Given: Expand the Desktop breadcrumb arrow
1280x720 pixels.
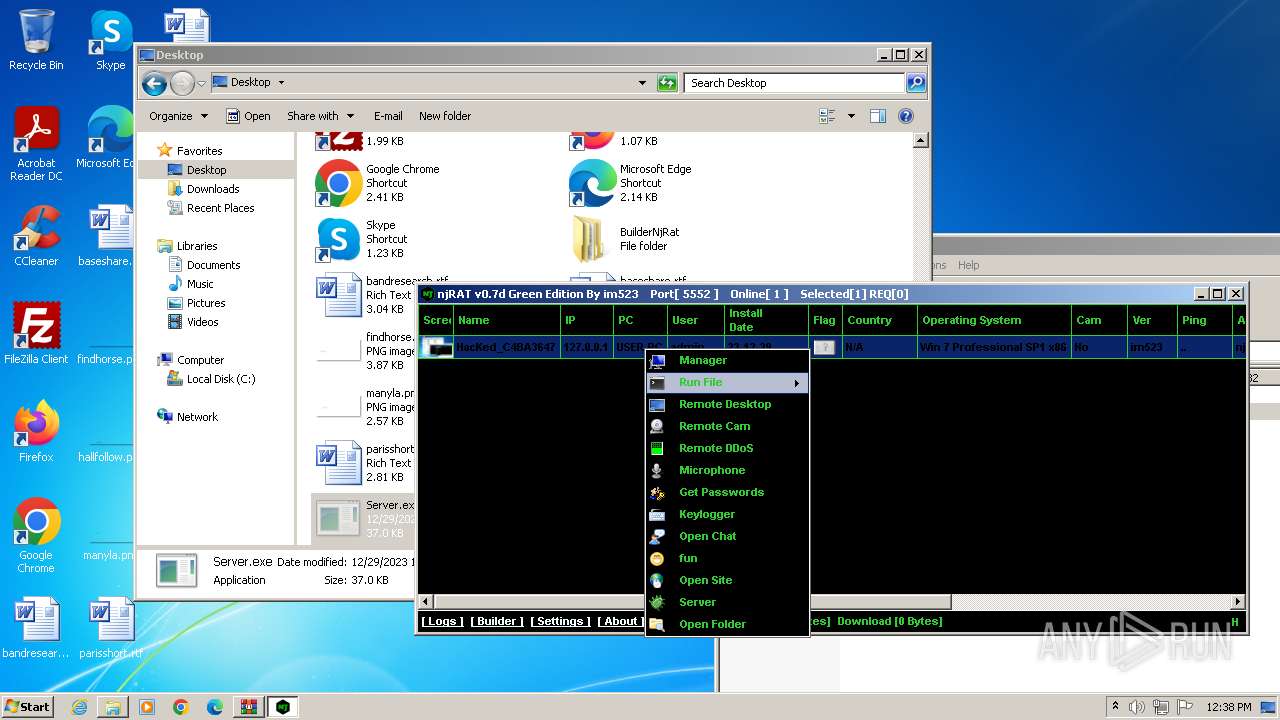Looking at the screenshot, I should (x=281, y=83).
